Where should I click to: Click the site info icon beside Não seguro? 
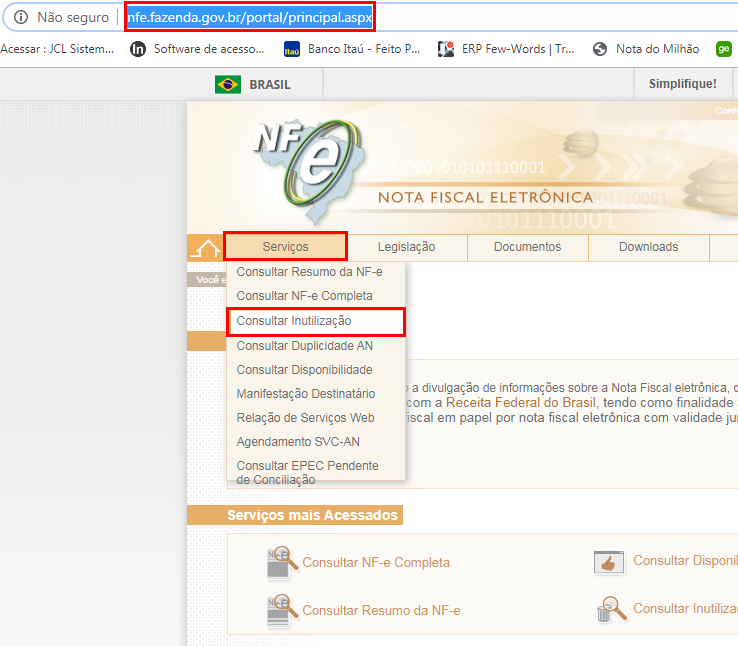point(21,17)
